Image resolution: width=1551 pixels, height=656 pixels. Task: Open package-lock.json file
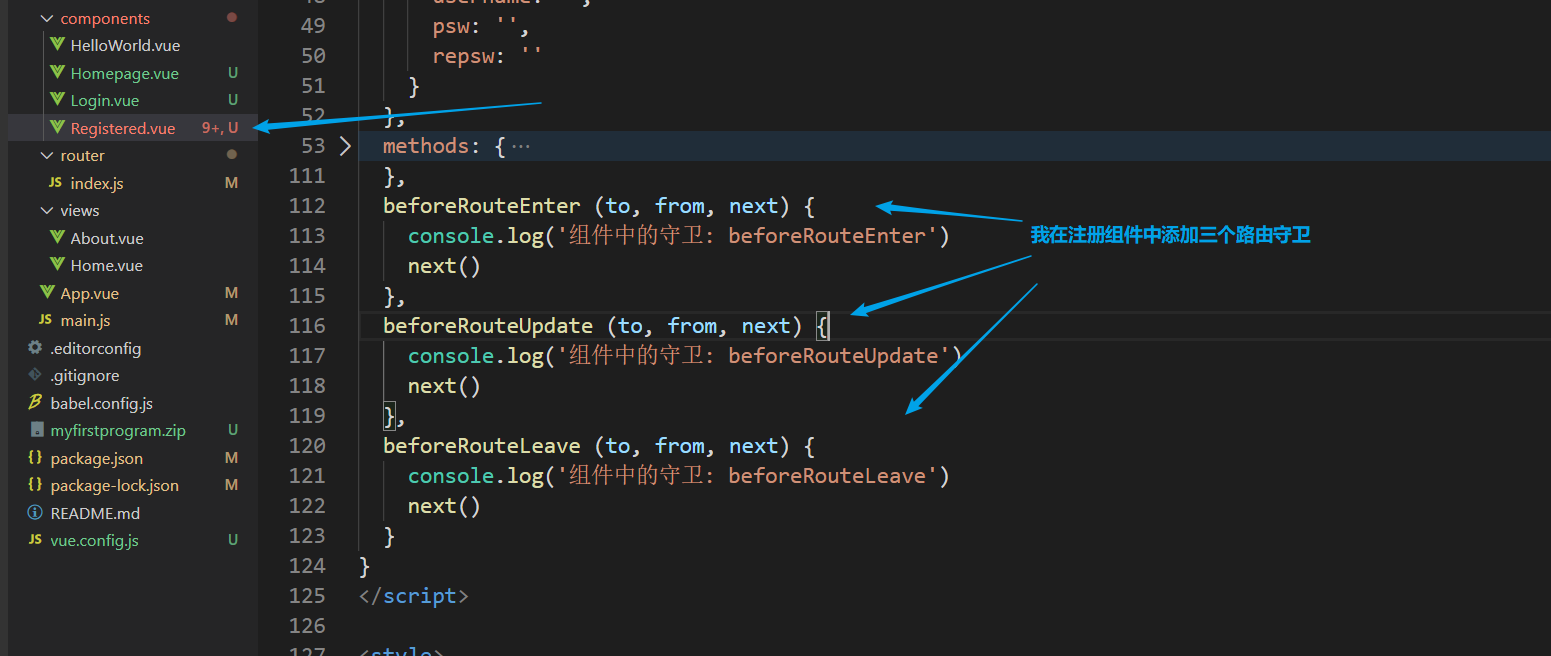tap(114, 486)
